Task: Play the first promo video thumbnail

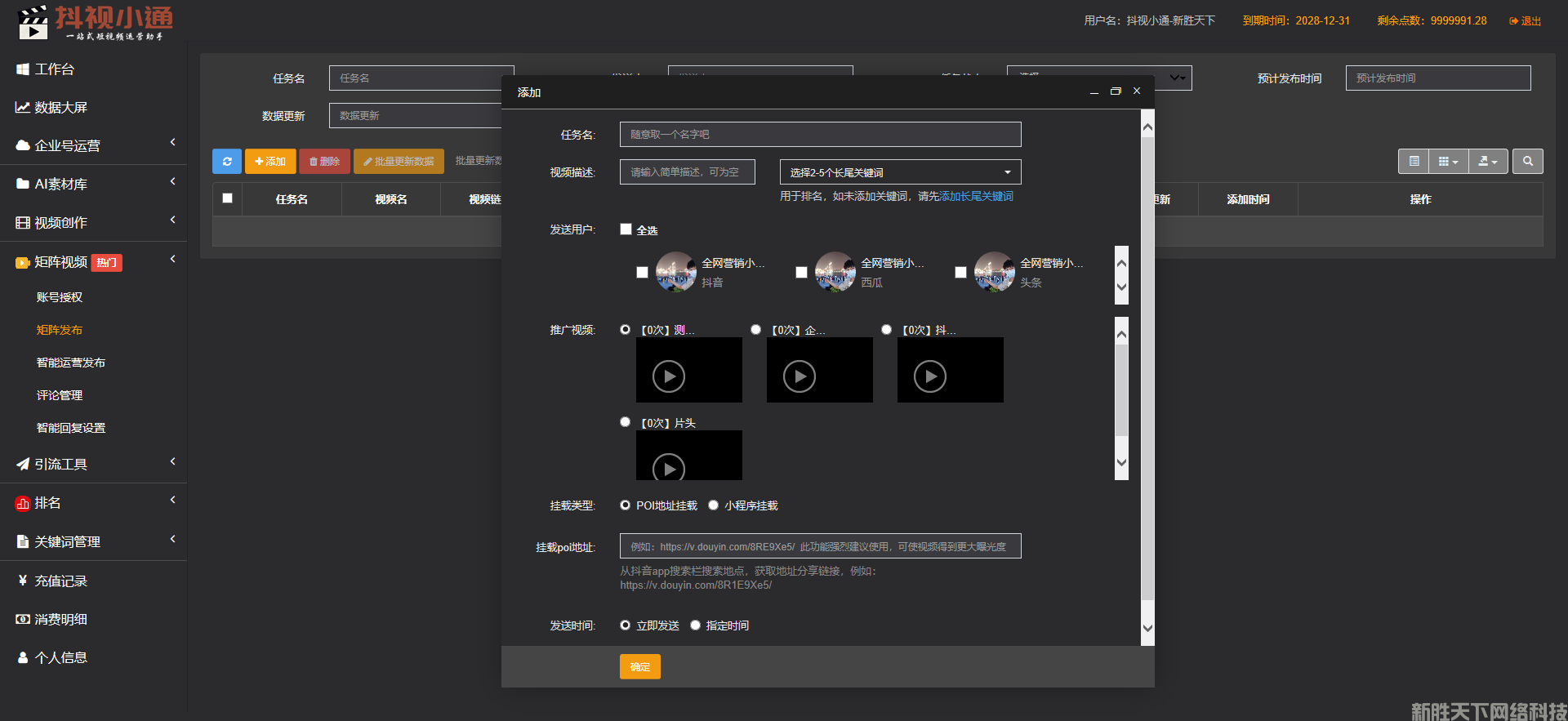Action: click(x=669, y=376)
